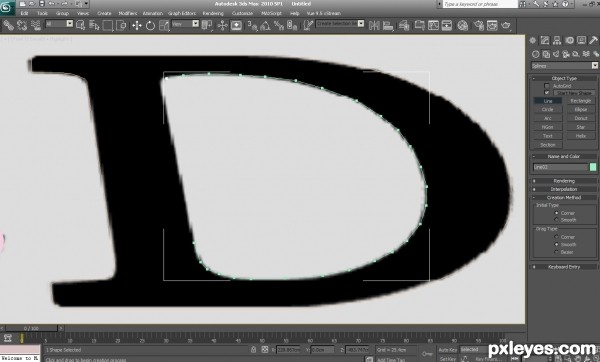
Task: Open the Utilities hammer panel icon
Action: point(593,40)
